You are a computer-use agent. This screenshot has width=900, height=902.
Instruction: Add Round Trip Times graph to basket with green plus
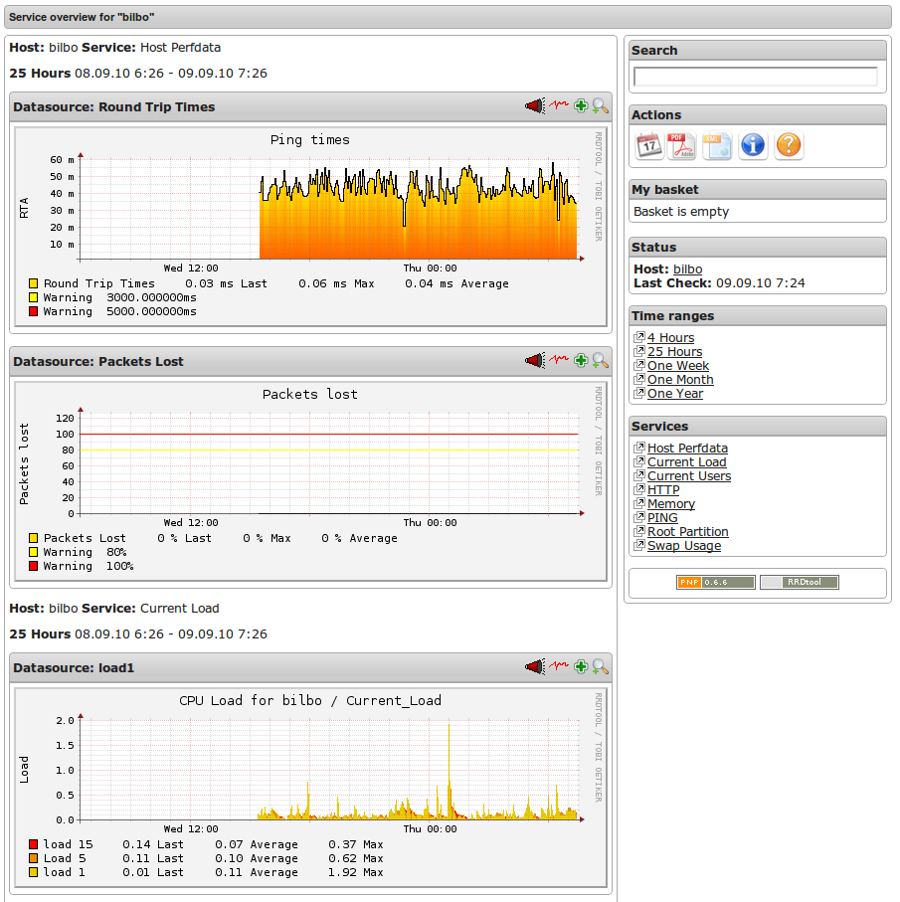pos(581,105)
